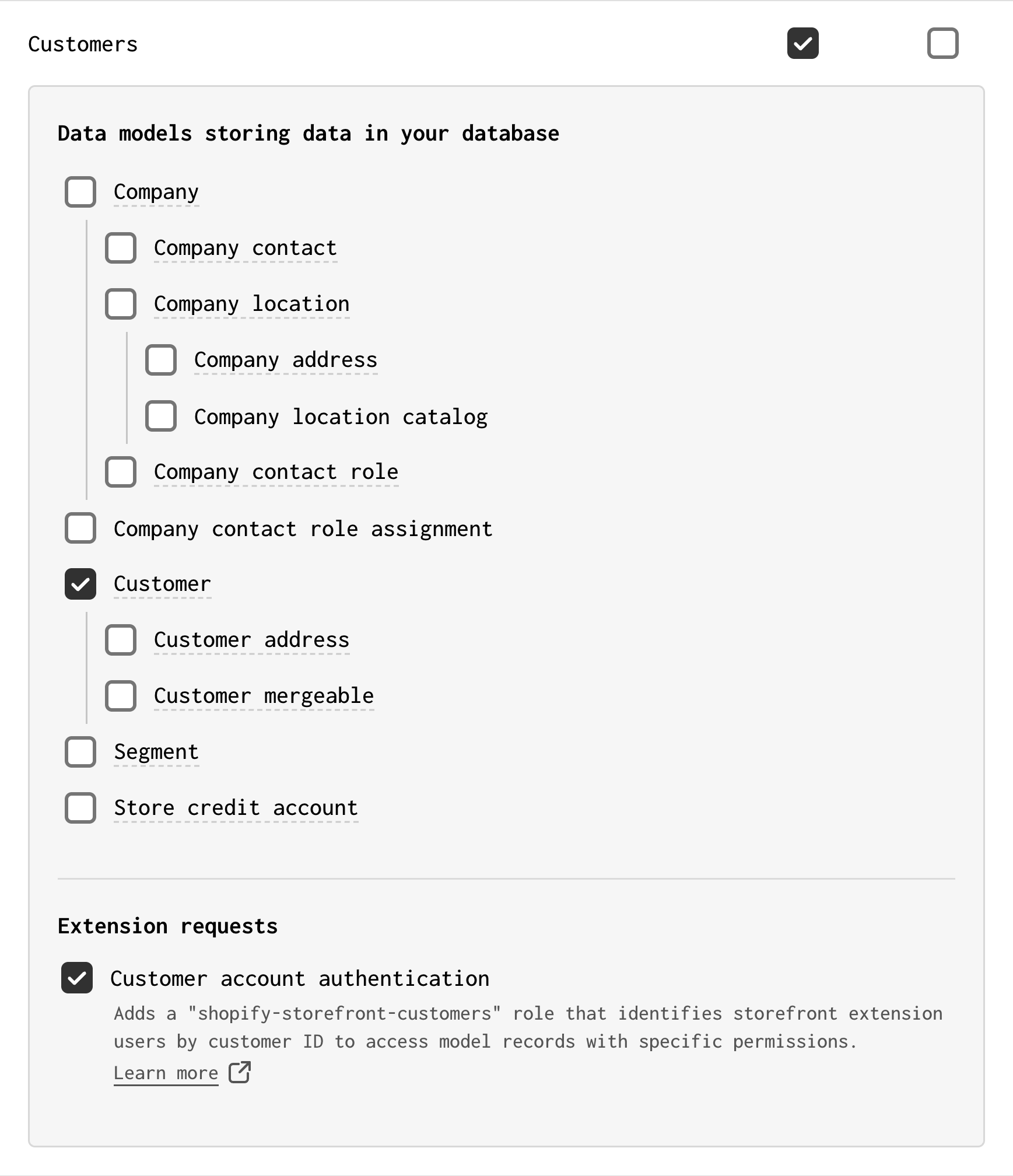This screenshot has width=1013, height=1176.
Task: Enable the Segment checkbox
Action: 80,752
